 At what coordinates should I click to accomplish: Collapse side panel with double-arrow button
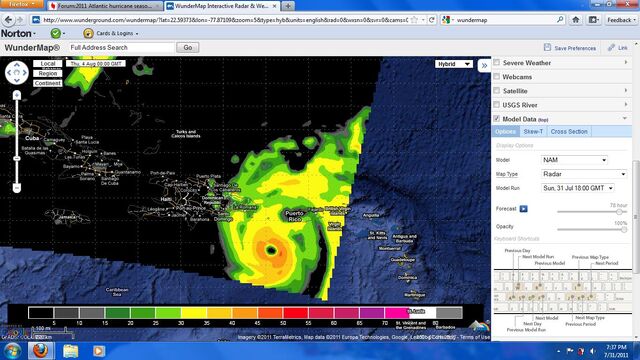point(484,65)
